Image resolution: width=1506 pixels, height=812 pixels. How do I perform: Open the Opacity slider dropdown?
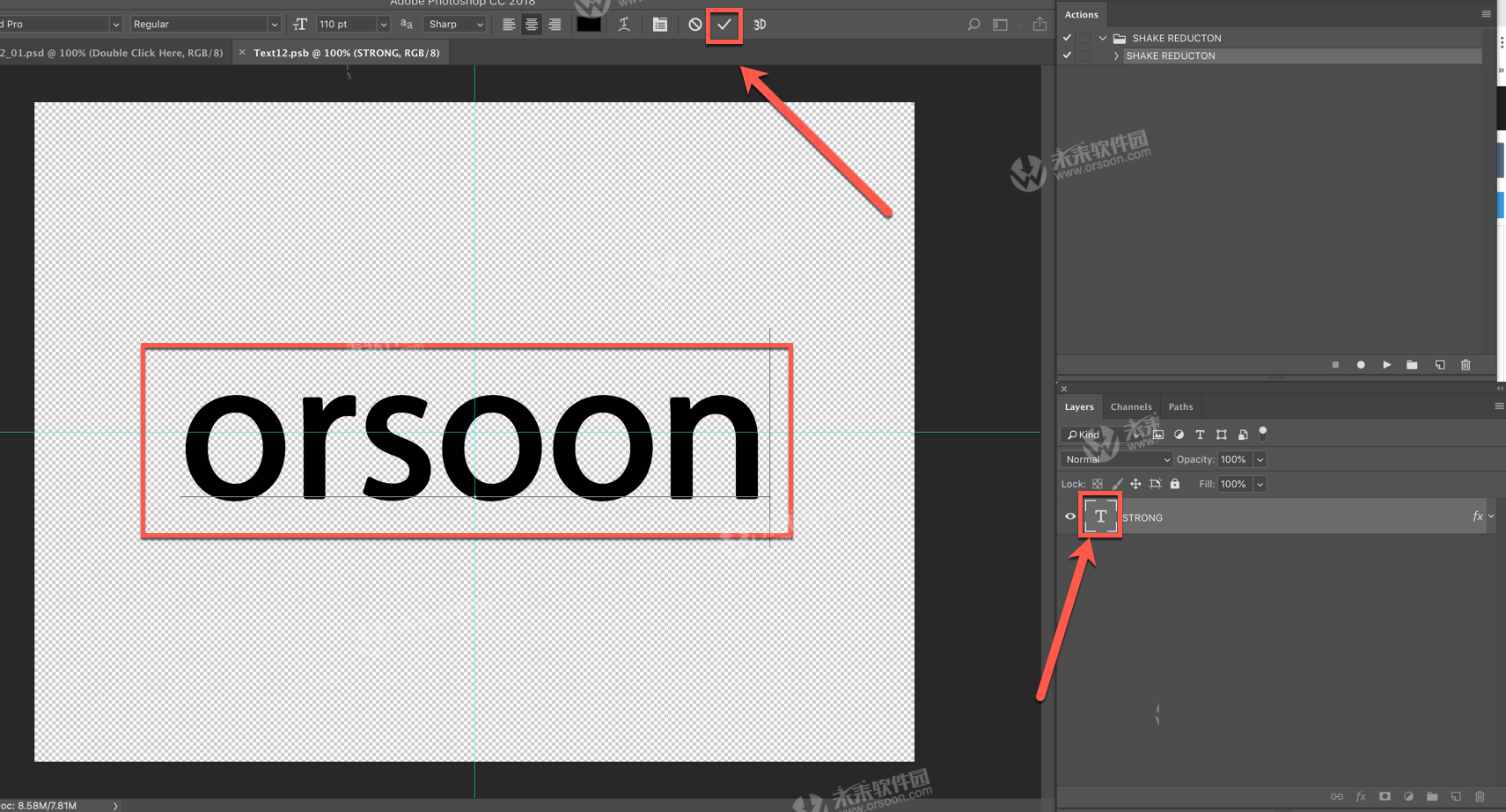(x=1260, y=459)
